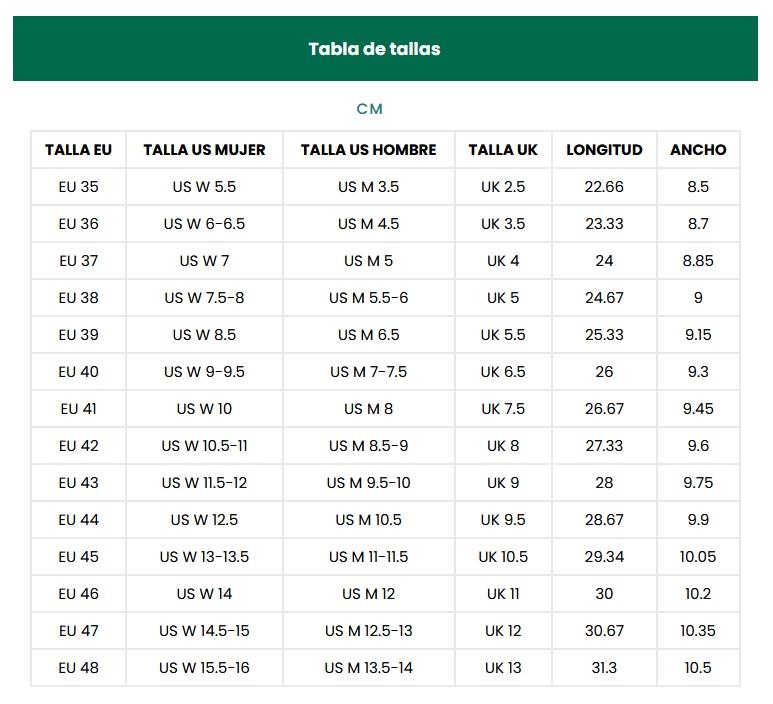Click the TALLA US MUJER column header
773x704 pixels.
pos(204,150)
